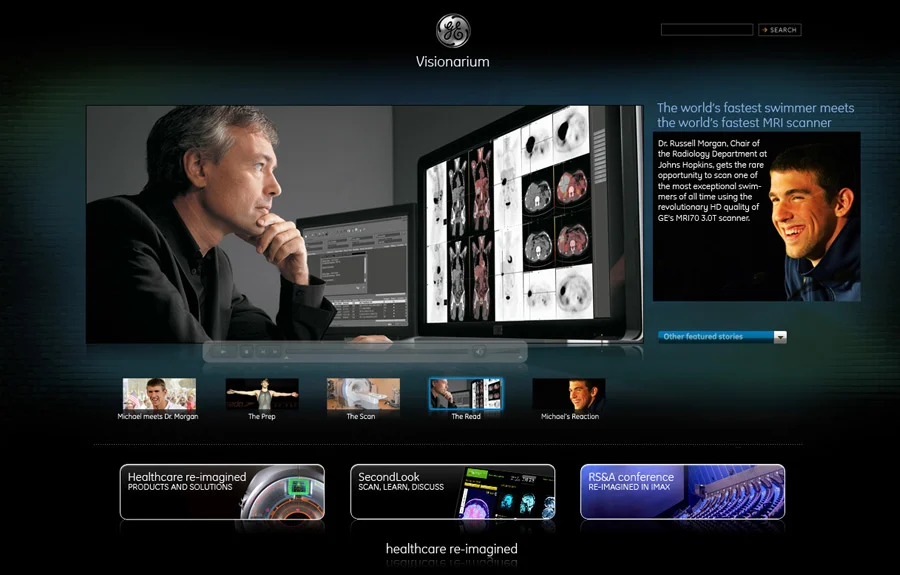This screenshot has height=575, width=900.
Task: Click the stop button in the video player
Action: click(247, 351)
